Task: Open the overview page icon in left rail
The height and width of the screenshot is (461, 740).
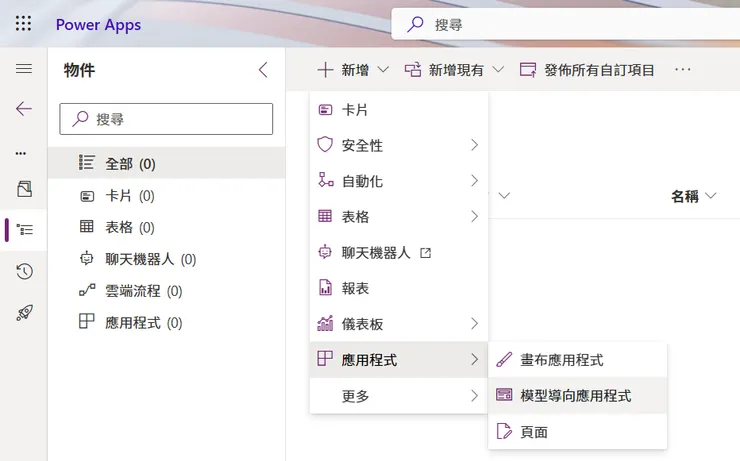Action: click(x=25, y=189)
